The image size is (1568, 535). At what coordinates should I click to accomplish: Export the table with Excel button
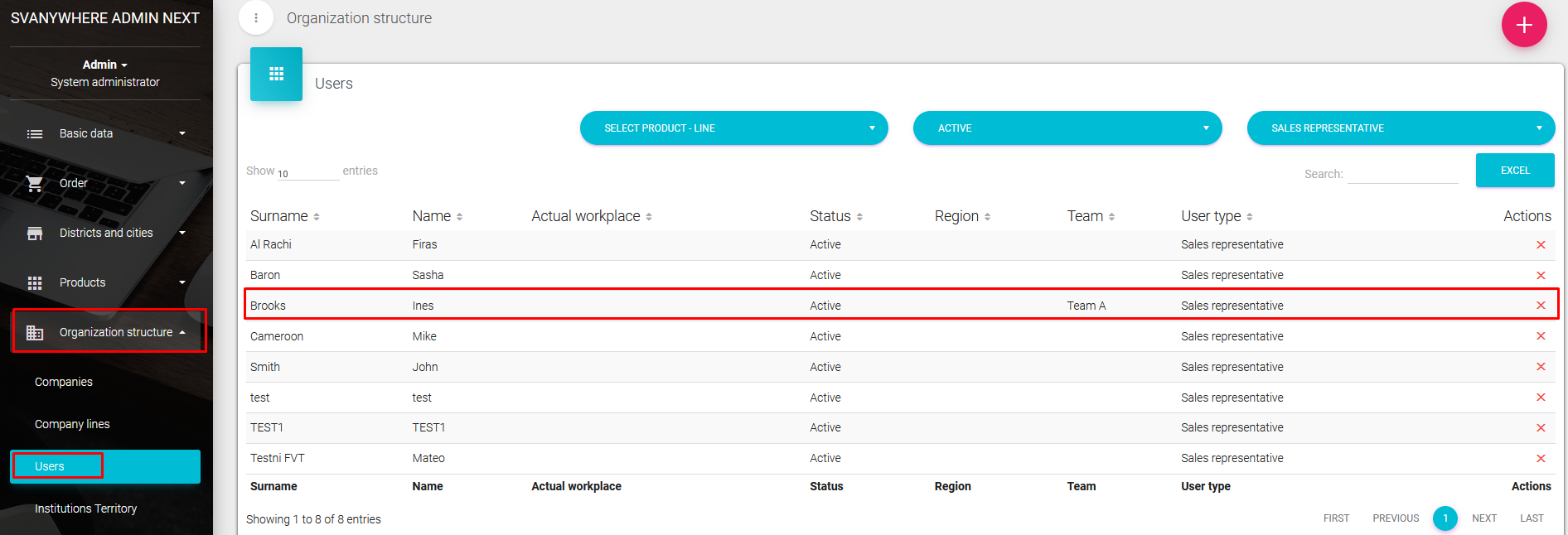(x=1514, y=171)
